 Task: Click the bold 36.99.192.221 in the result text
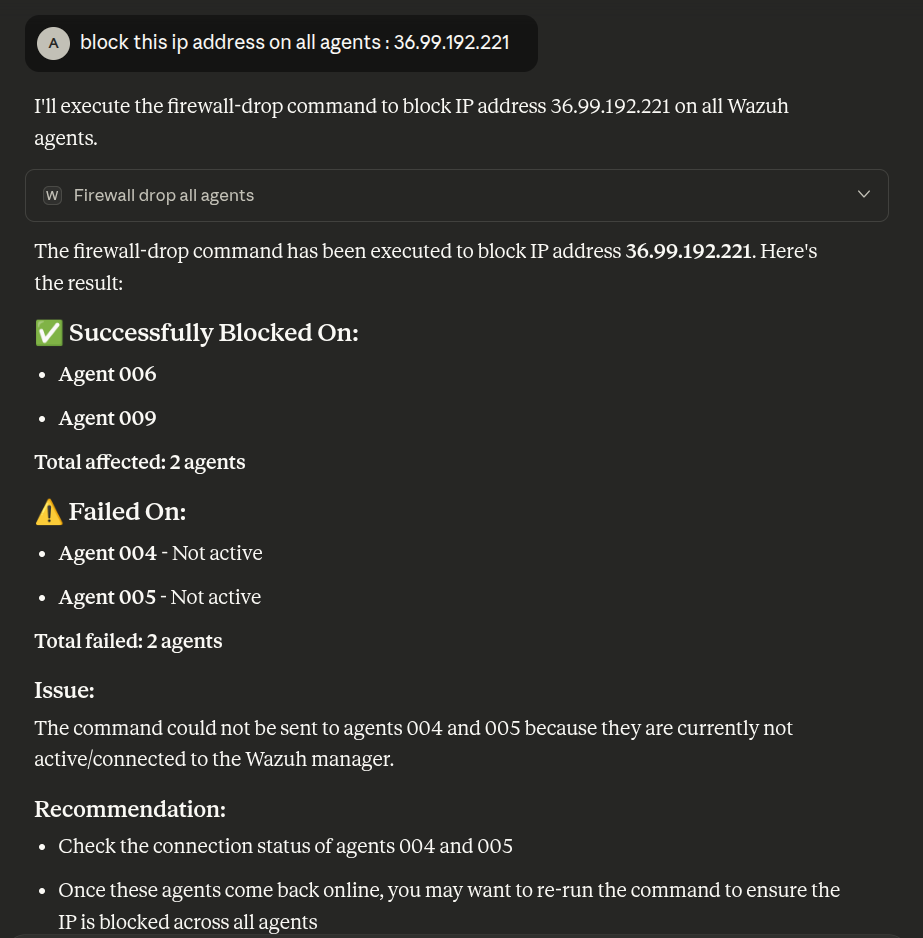[688, 251]
